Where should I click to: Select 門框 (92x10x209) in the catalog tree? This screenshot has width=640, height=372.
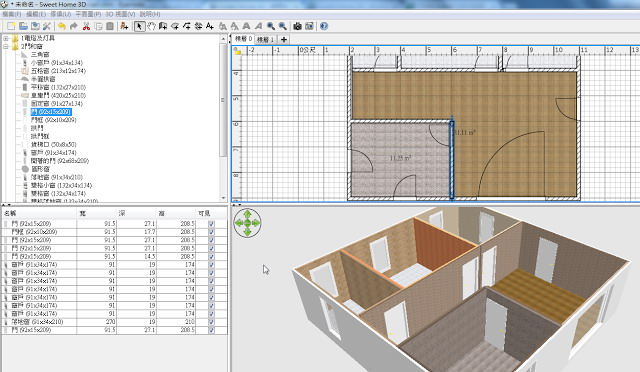(53, 120)
